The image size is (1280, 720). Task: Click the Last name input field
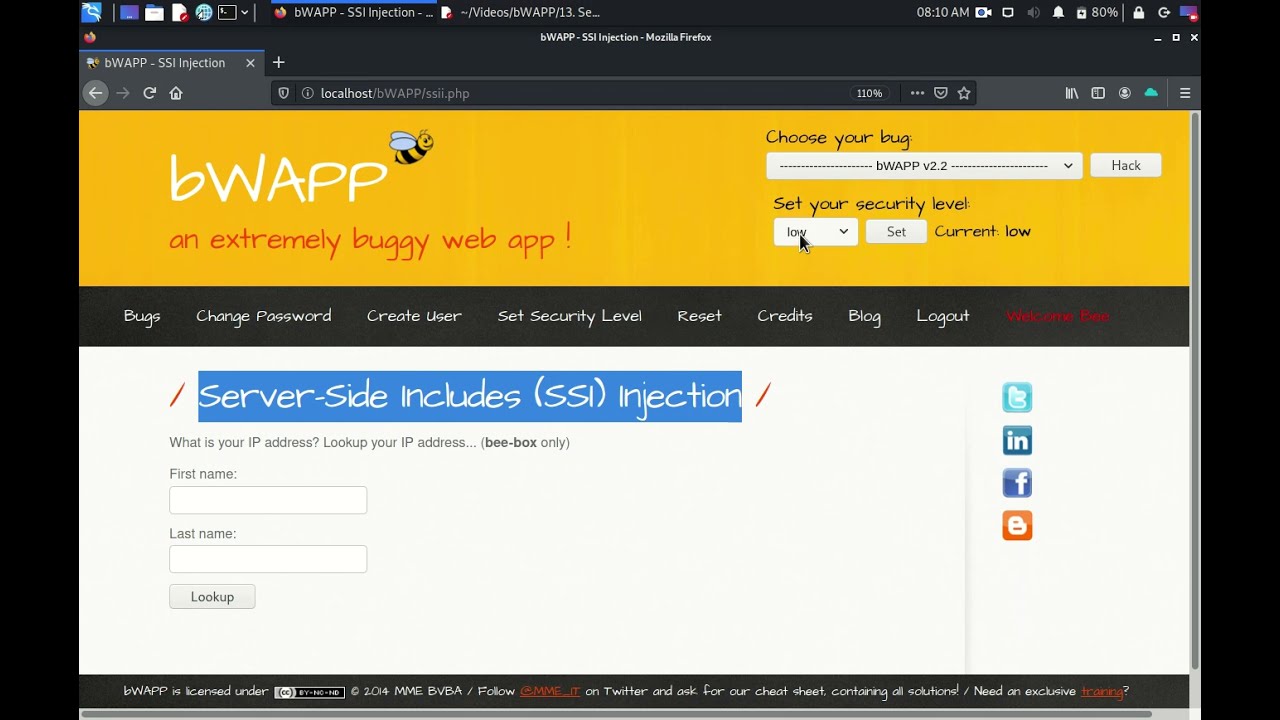pyautogui.click(x=268, y=559)
